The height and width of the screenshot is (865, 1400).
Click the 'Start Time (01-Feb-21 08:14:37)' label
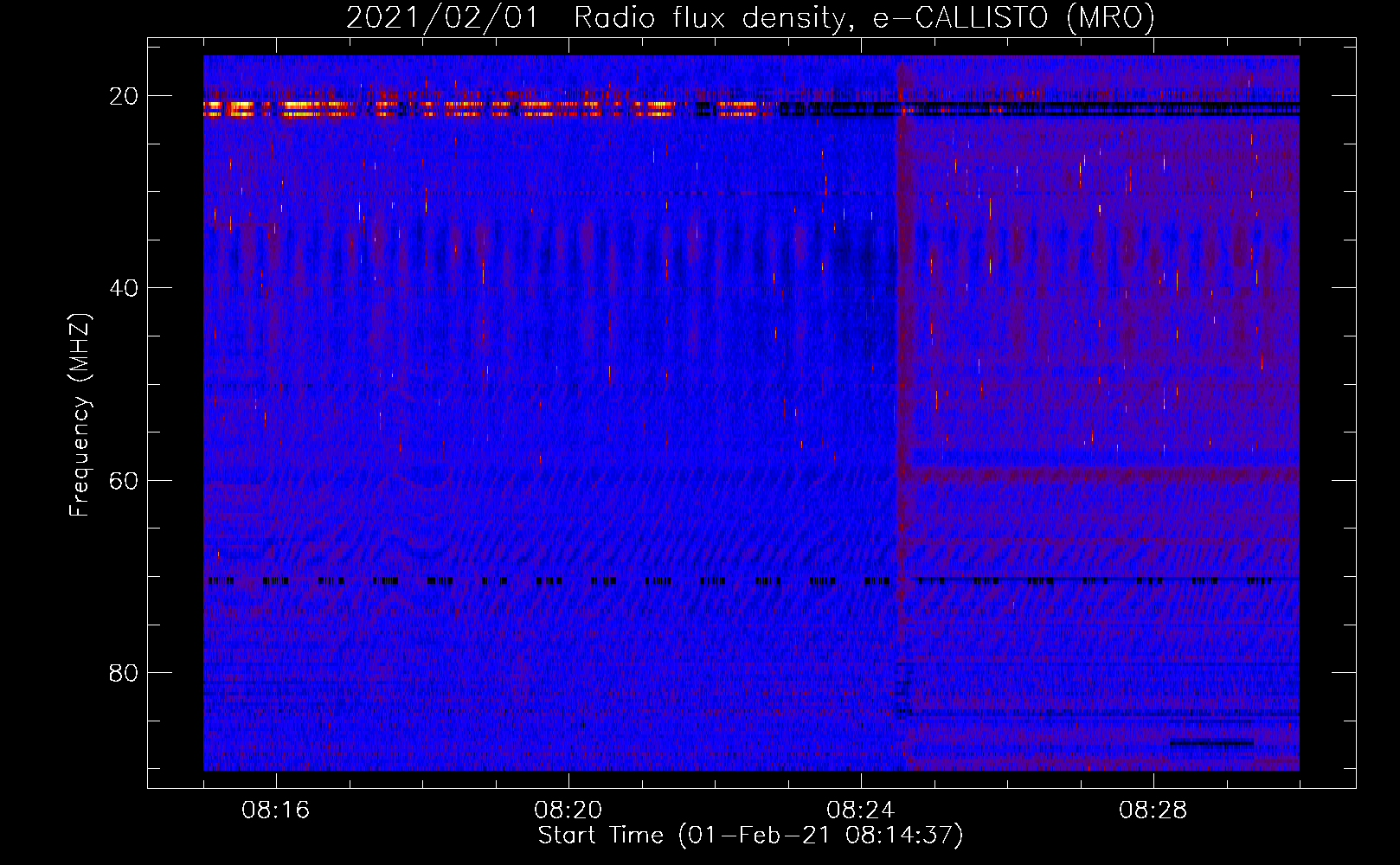[750, 836]
